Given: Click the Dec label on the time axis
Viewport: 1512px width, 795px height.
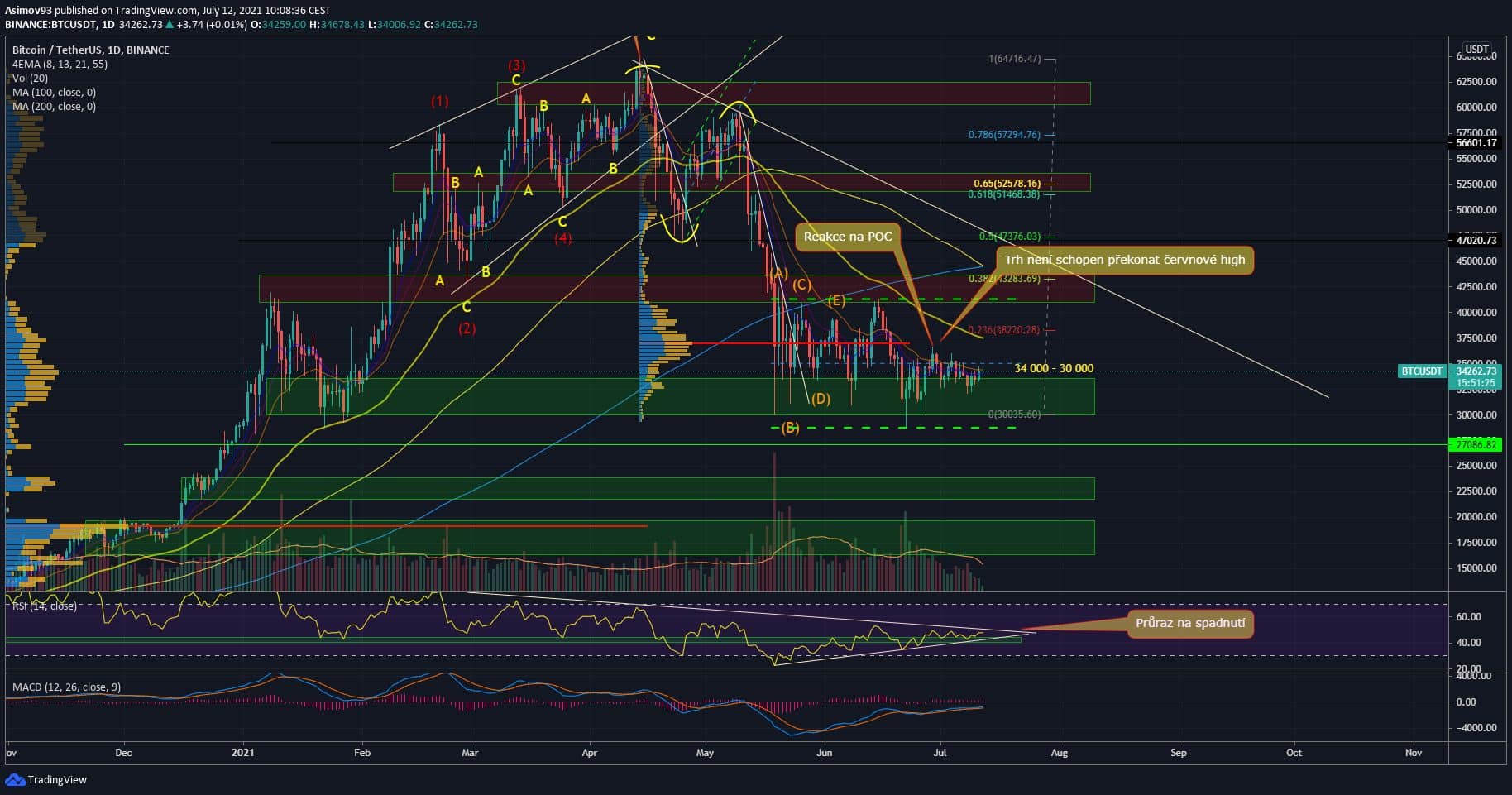Looking at the screenshot, I should (123, 753).
